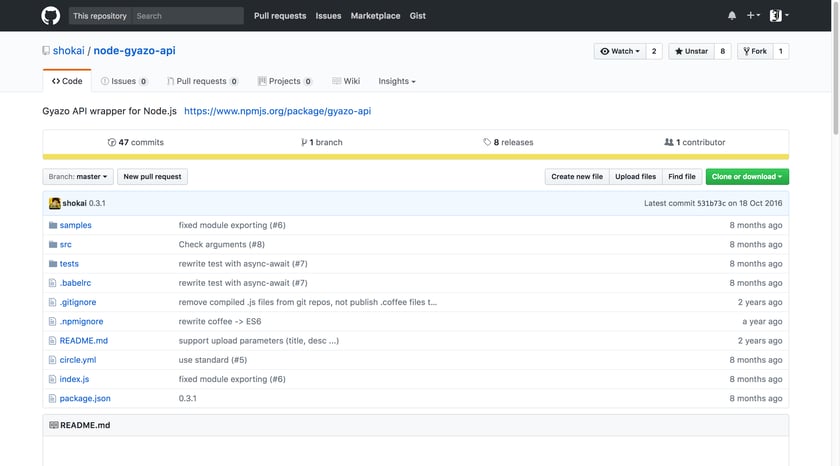Open commit message 'use standard (#5)'

(213, 360)
